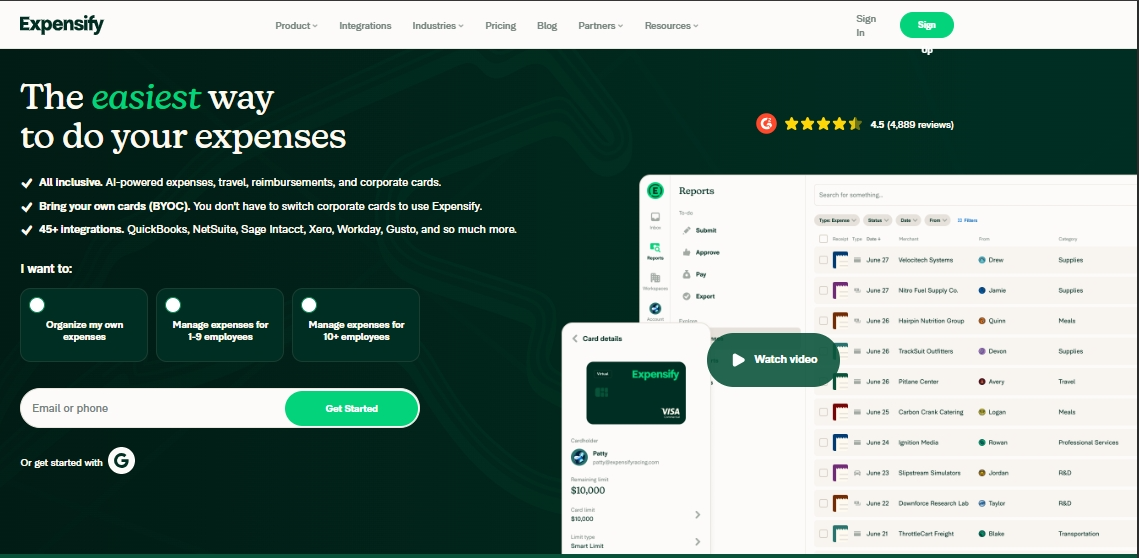Click the Limit type Smart Limit chevron
This screenshot has width=1139, height=558.
pyautogui.click(x=697, y=541)
